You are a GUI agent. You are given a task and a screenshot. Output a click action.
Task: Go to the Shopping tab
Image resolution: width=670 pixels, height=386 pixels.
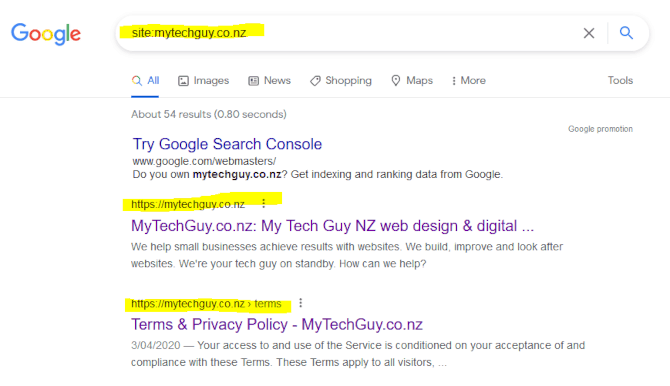(x=341, y=80)
